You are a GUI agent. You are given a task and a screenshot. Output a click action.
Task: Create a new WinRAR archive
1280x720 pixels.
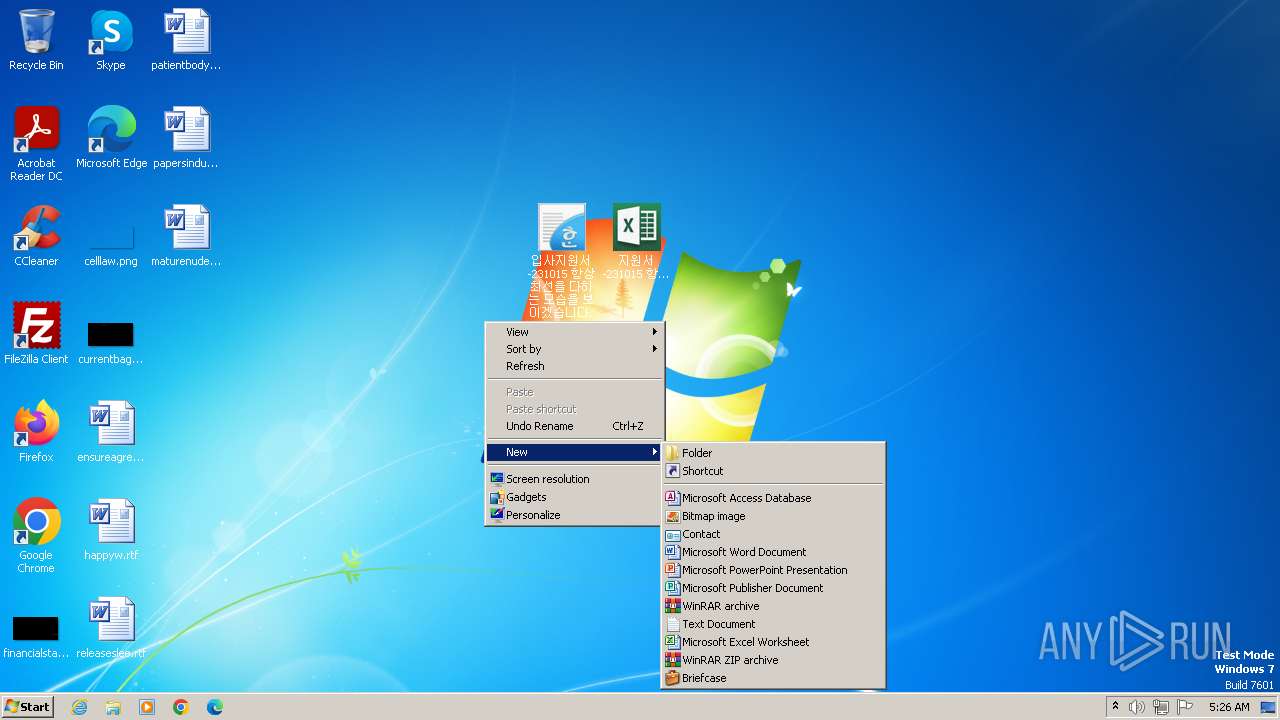tap(773, 606)
